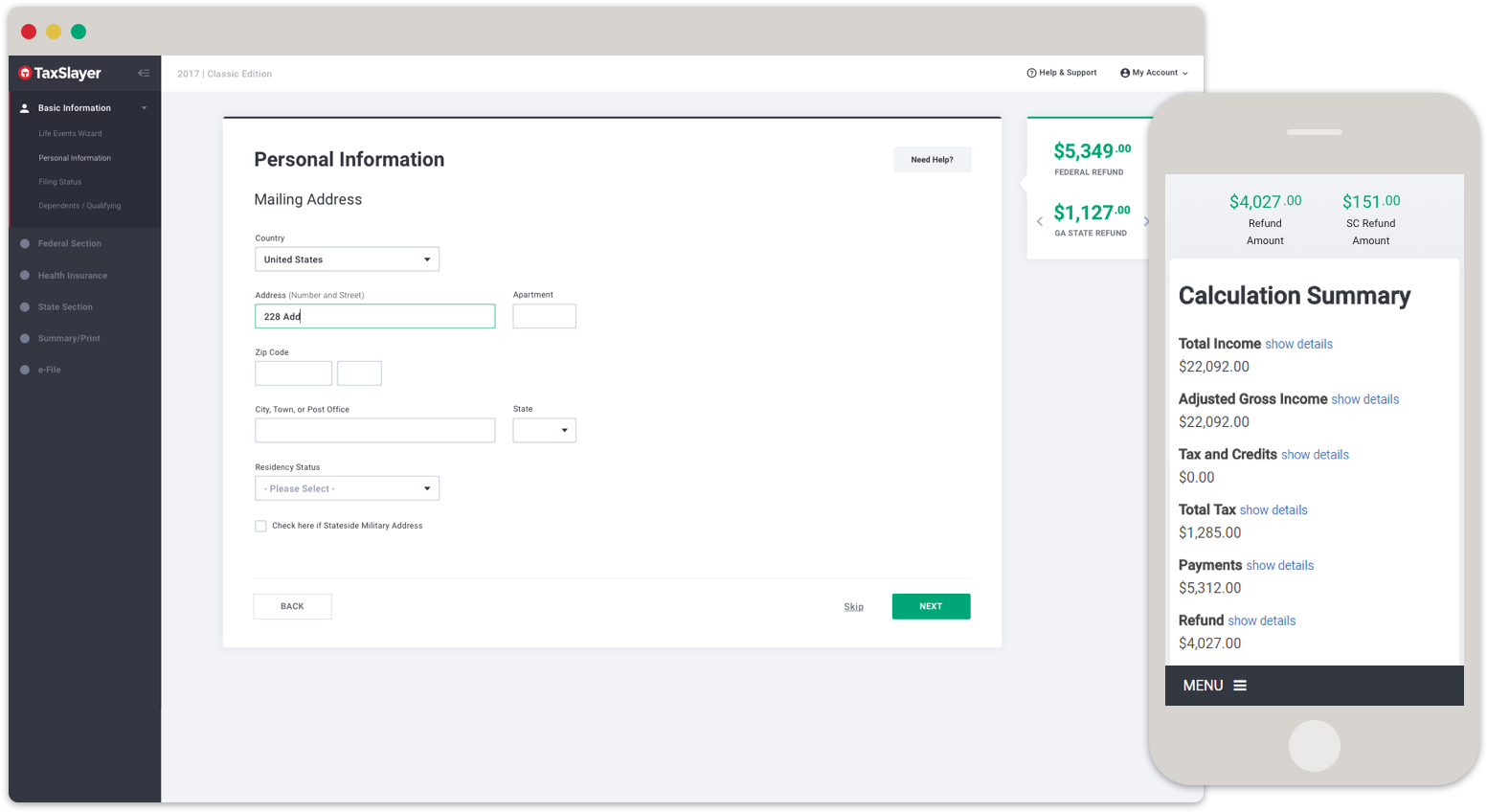Click the green maximize window button
Image resolution: width=1487 pixels, height=812 pixels.
79,32
